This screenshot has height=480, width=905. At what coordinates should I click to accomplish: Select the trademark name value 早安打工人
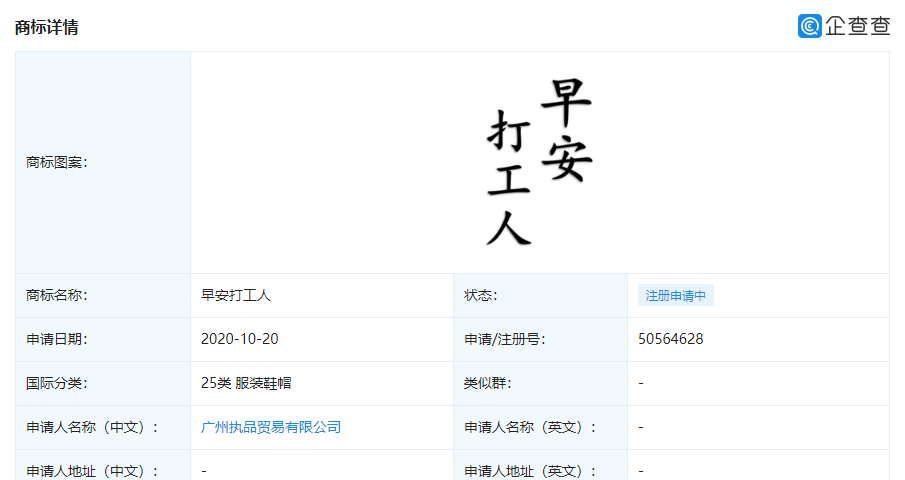point(236,295)
